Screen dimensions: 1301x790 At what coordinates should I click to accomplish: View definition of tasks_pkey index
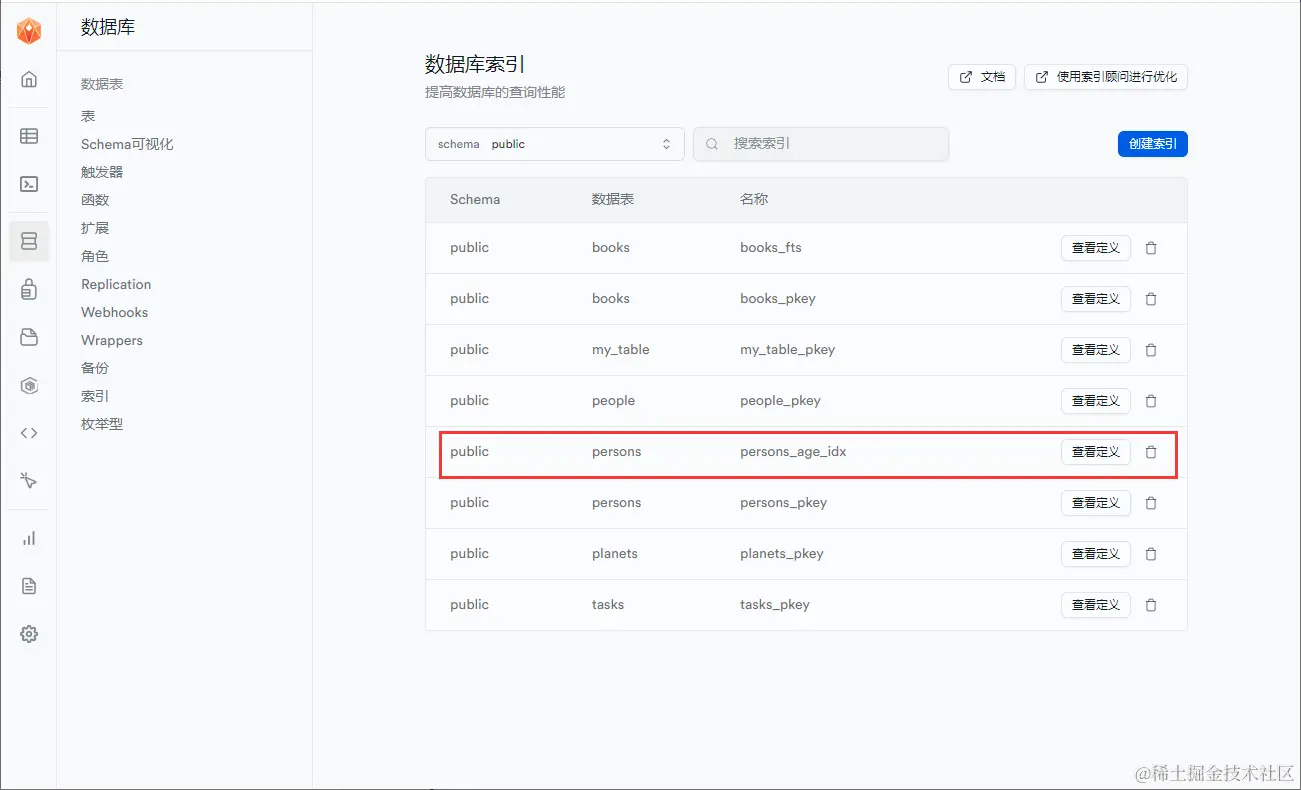1096,605
